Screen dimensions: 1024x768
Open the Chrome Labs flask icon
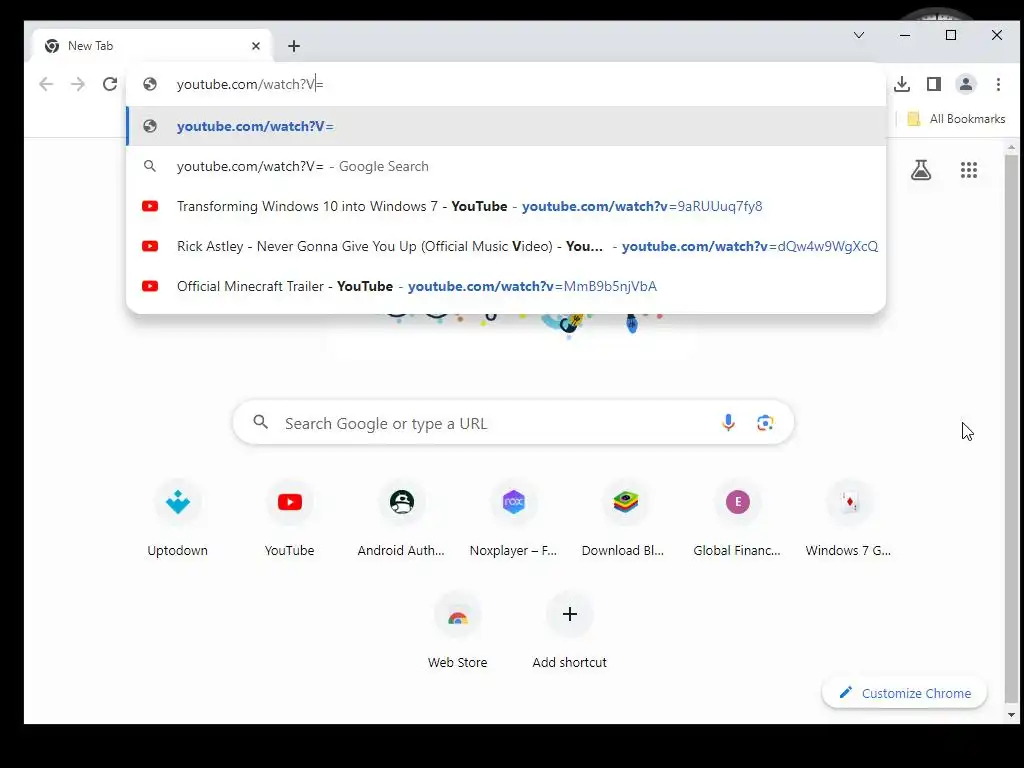(x=921, y=170)
